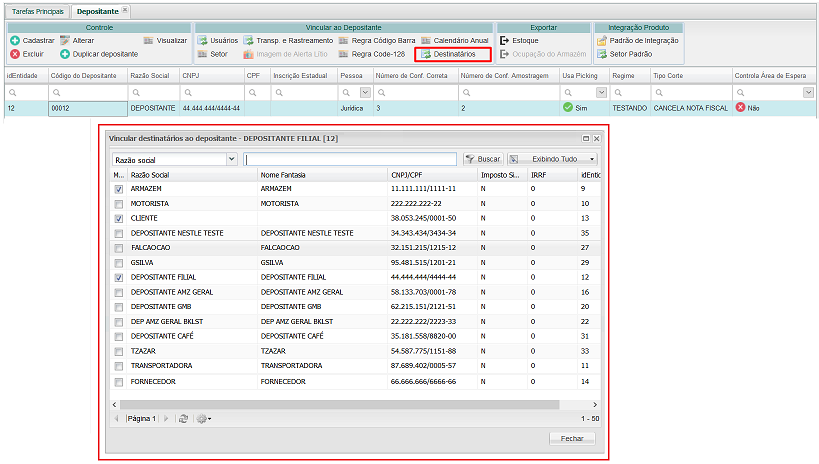Tick the FORNECEDOR row checkbox
The width and height of the screenshot is (819, 464).
[x=120, y=381]
